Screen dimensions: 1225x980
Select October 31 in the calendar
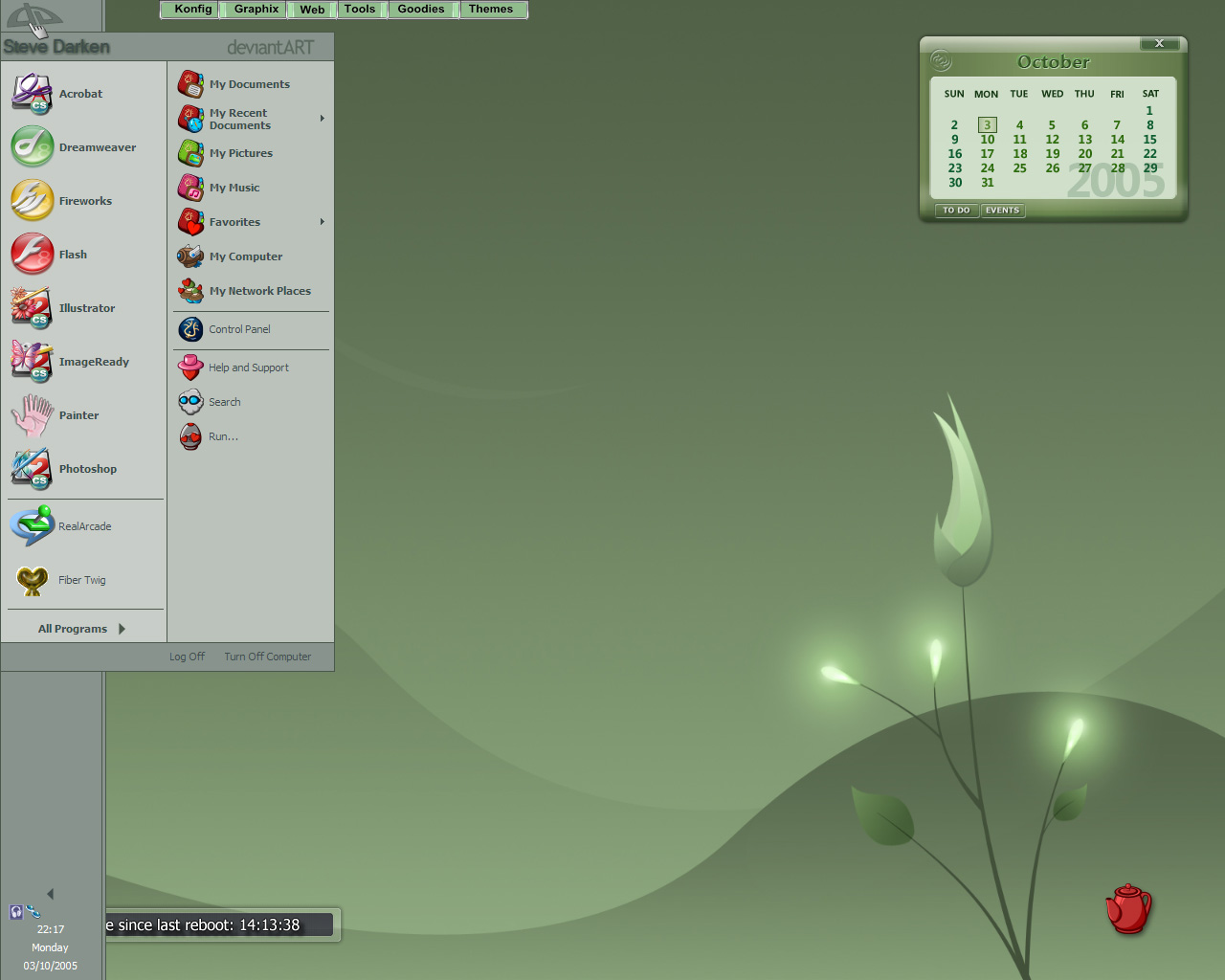coord(987,183)
